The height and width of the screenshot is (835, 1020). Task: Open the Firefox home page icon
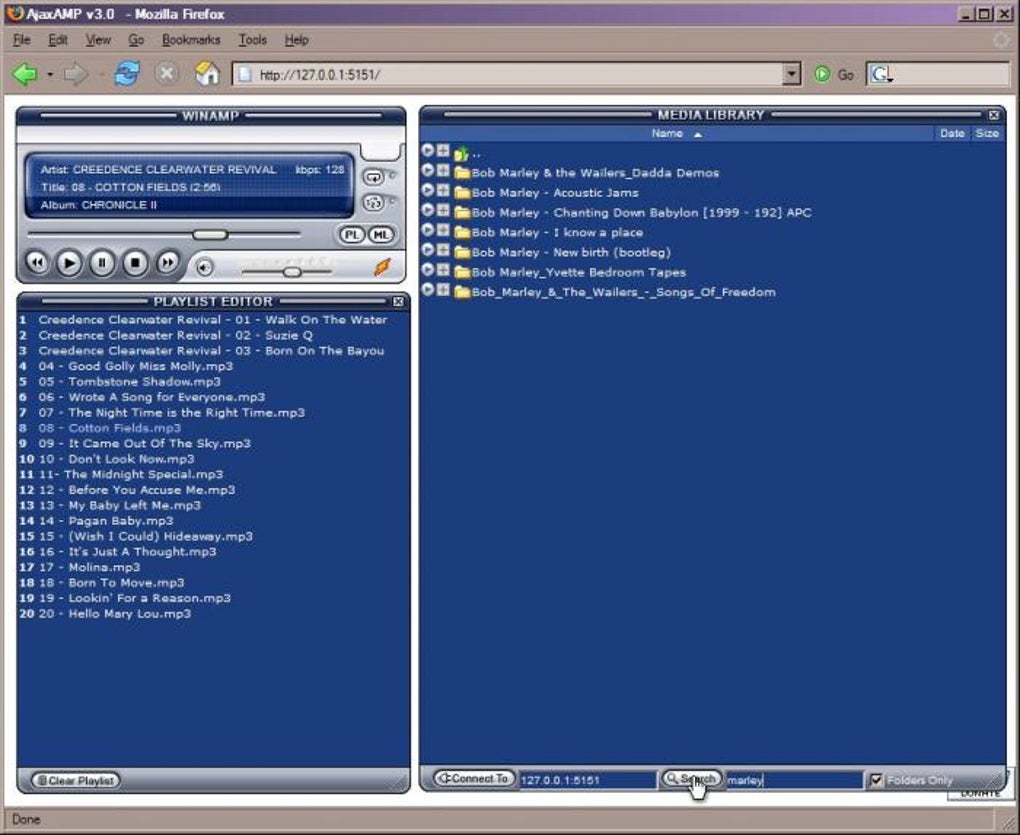click(x=207, y=73)
